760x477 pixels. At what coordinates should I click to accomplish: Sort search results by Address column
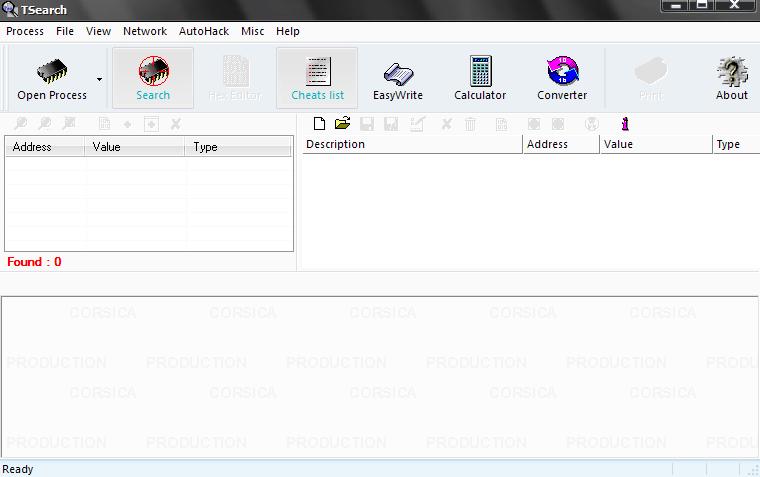coord(45,147)
